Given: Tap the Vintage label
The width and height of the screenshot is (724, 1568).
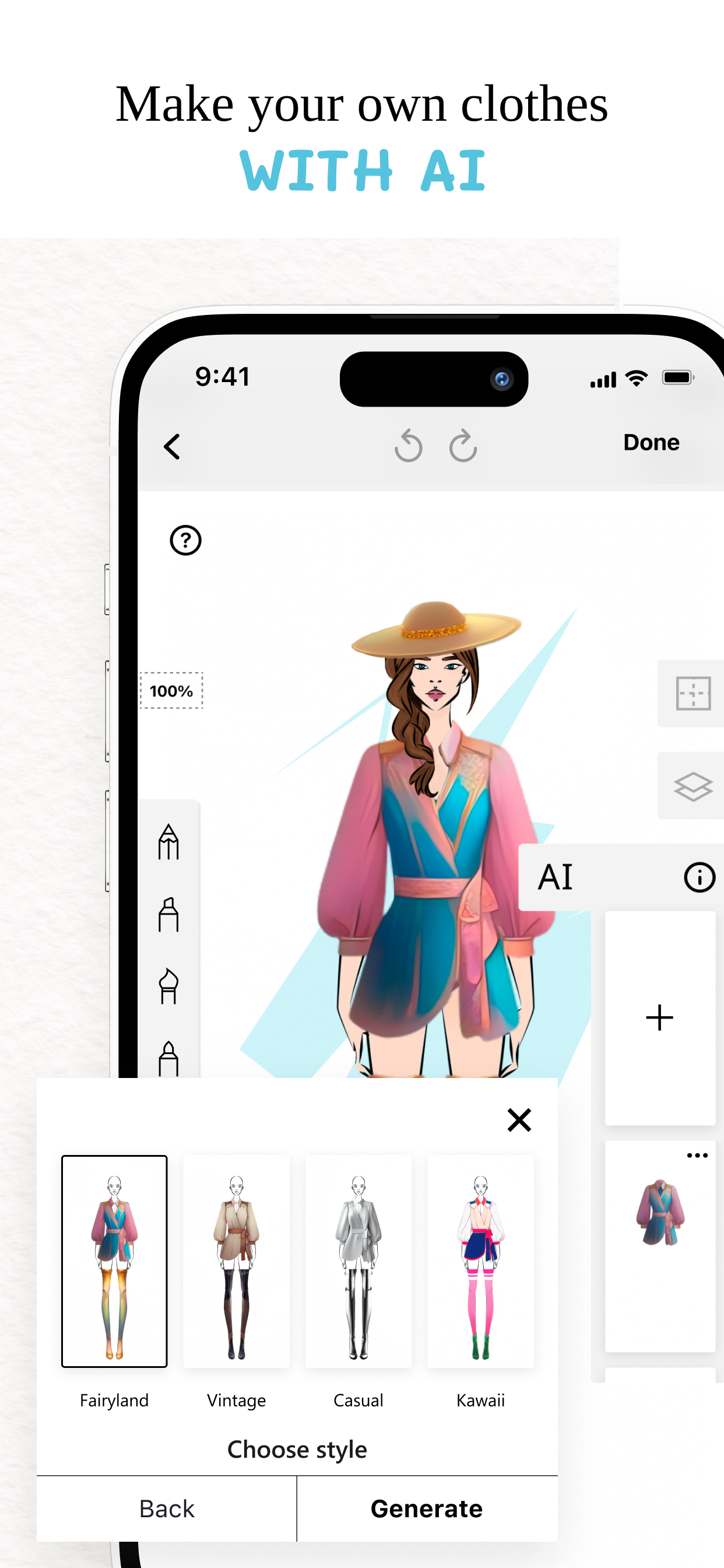Looking at the screenshot, I should click(237, 1401).
